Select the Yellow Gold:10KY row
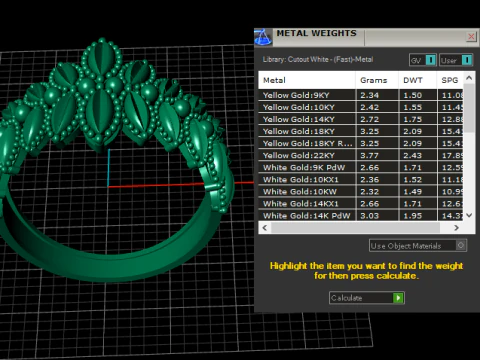The image size is (480, 360). tap(361, 107)
